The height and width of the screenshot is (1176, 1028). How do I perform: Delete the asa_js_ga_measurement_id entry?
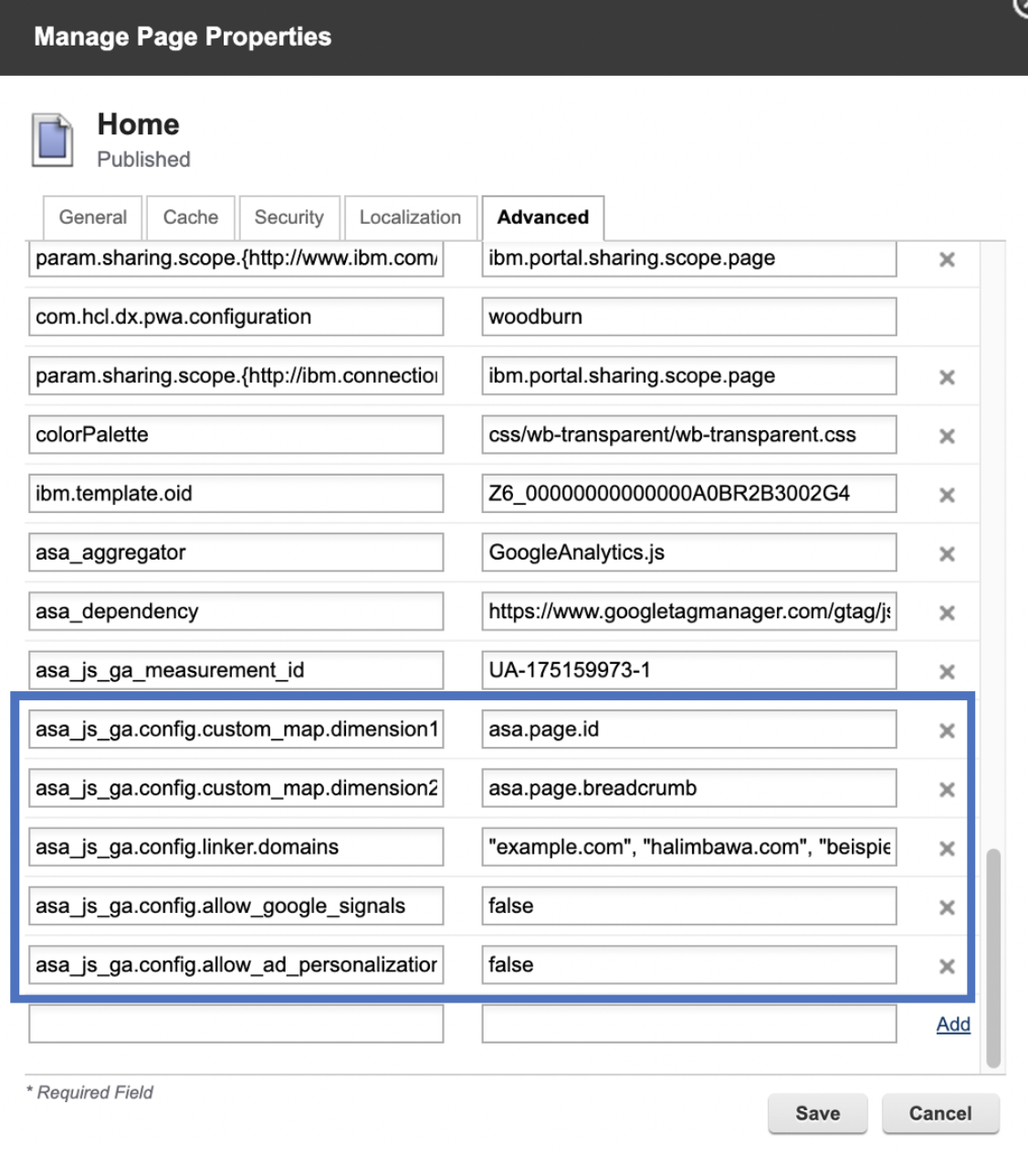(947, 670)
